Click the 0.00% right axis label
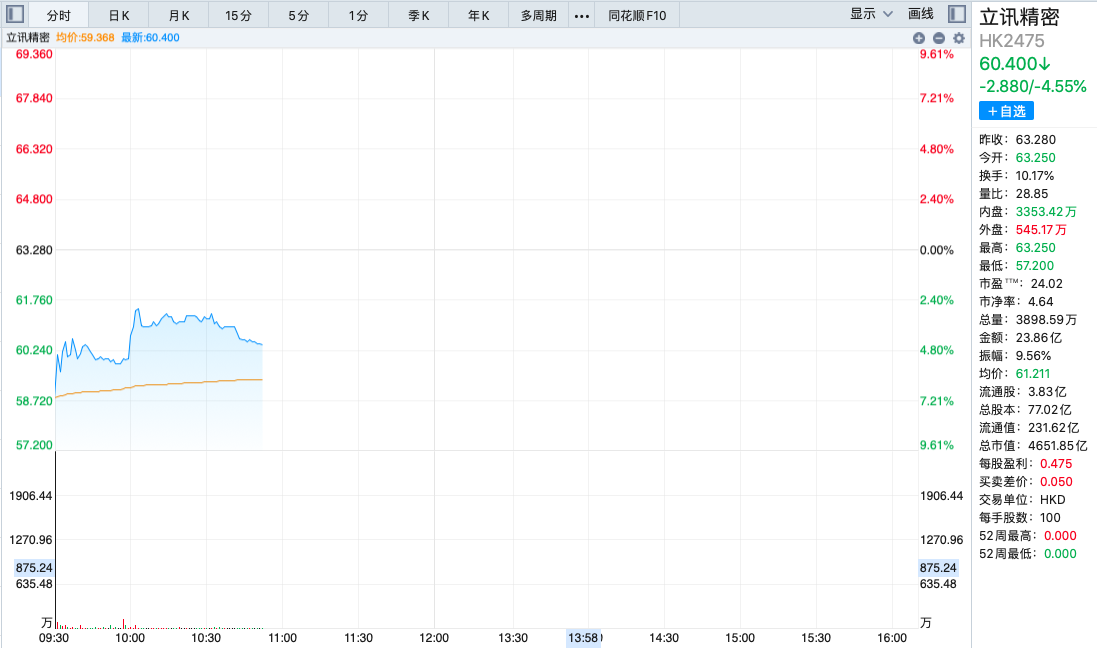Image resolution: width=1097 pixels, height=648 pixels. coord(937,251)
